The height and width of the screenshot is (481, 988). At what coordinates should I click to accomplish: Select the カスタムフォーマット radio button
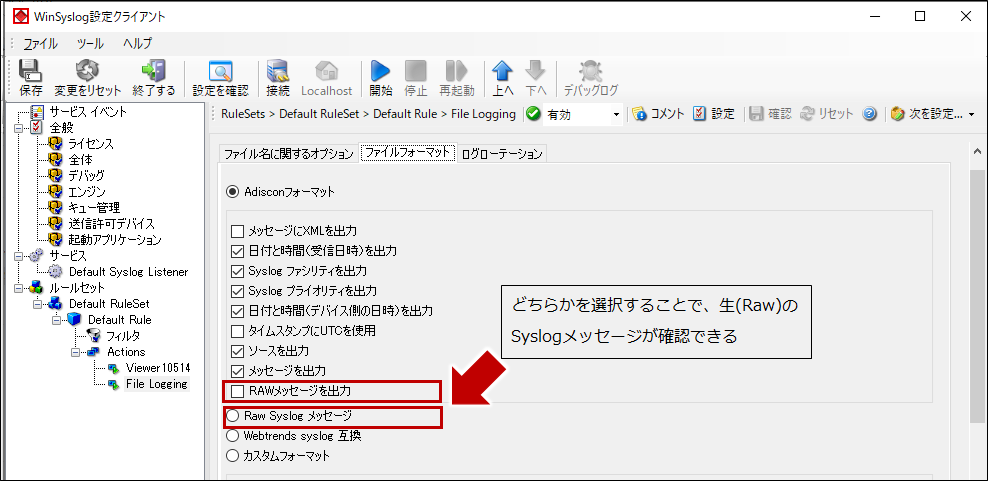pyautogui.click(x=233, y=455)
